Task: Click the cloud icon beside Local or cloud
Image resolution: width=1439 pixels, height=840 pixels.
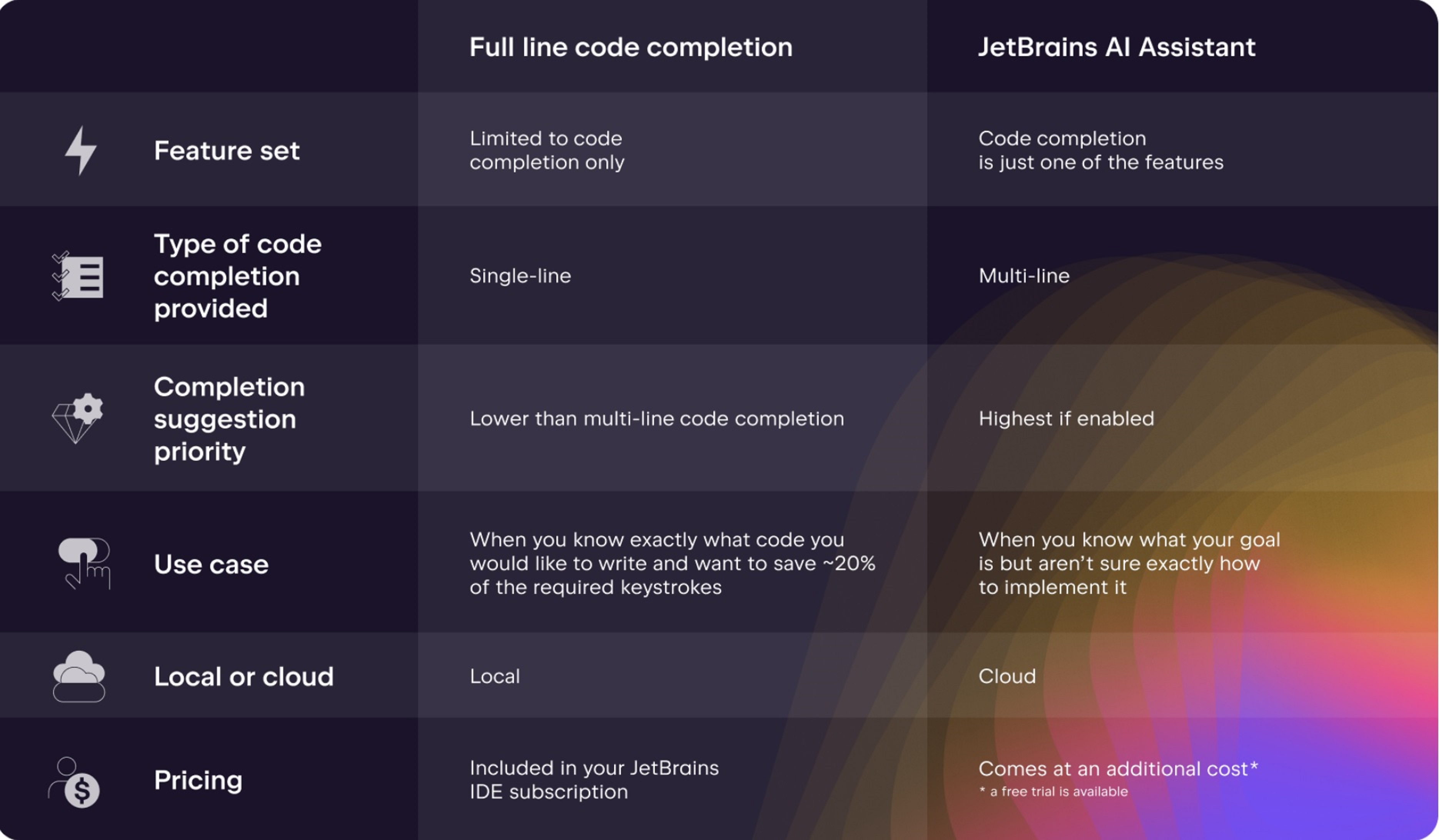Action: [x=79, y=676]
